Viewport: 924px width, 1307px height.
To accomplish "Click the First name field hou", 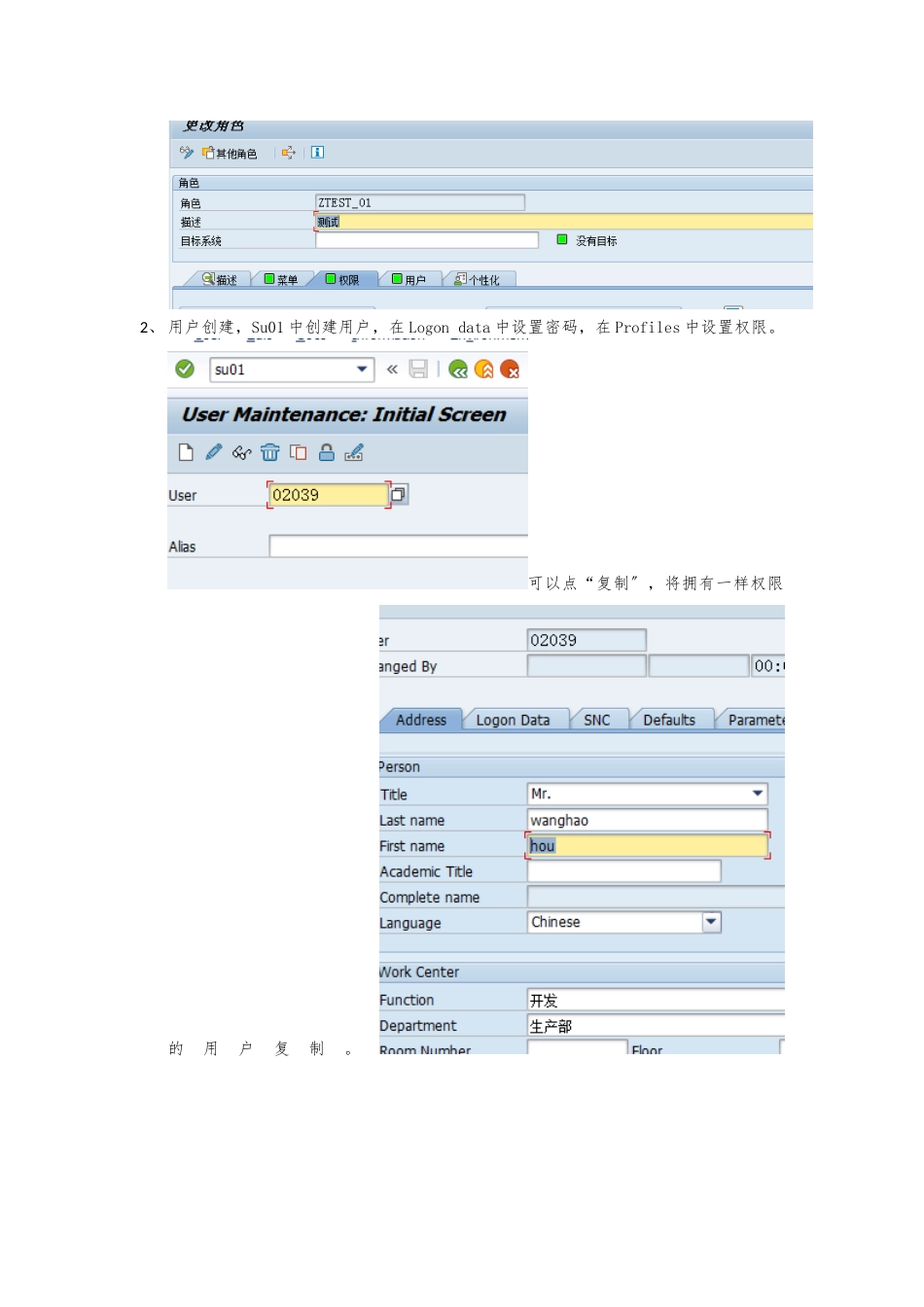I will [x=647, y=846].
